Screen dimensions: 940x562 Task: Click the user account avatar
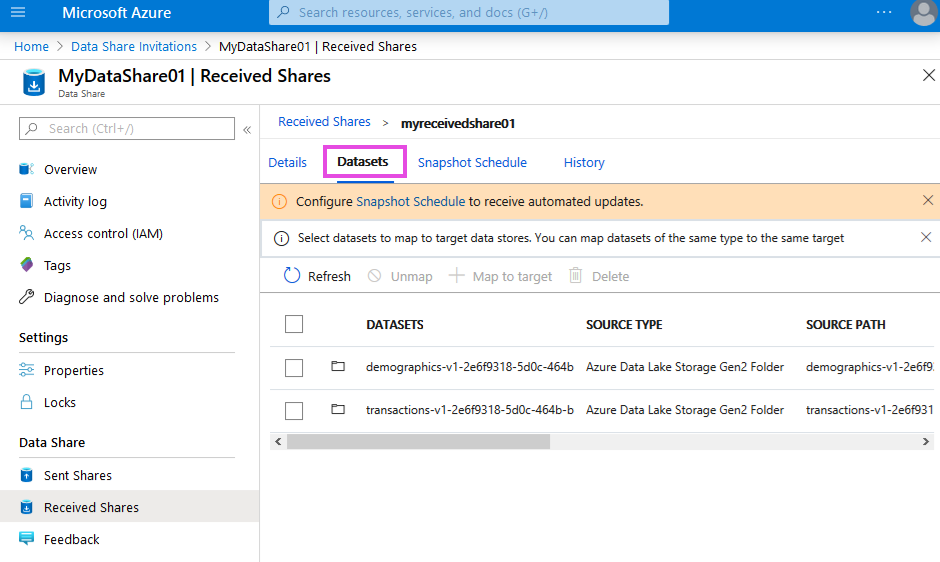tap(923, 13)
